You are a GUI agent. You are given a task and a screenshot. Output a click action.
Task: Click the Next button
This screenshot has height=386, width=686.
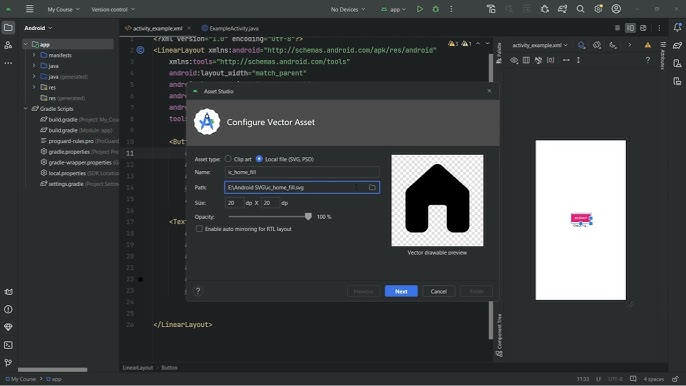click(x=401, y=291)
